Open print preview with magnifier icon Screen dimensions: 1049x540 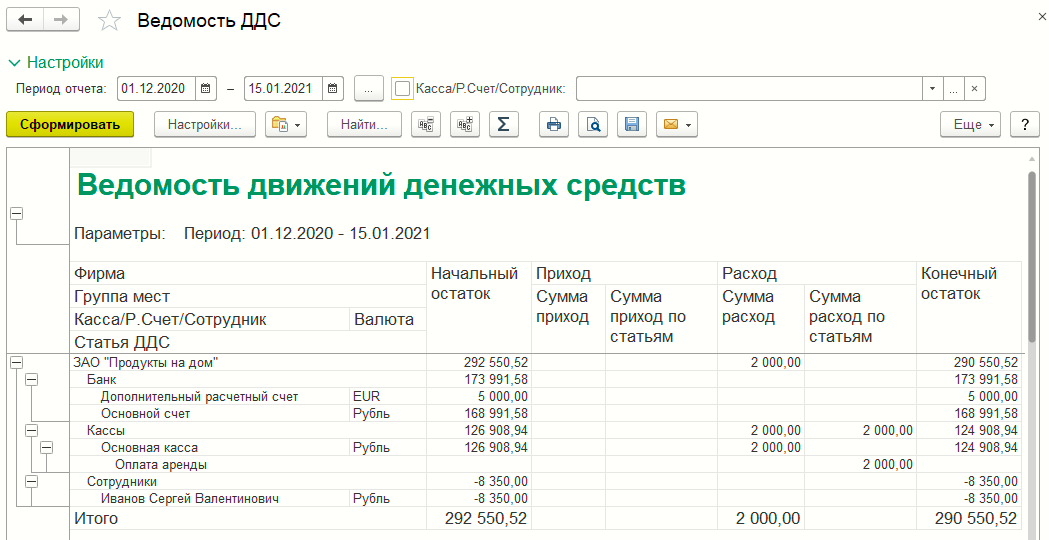pos(593,124)
